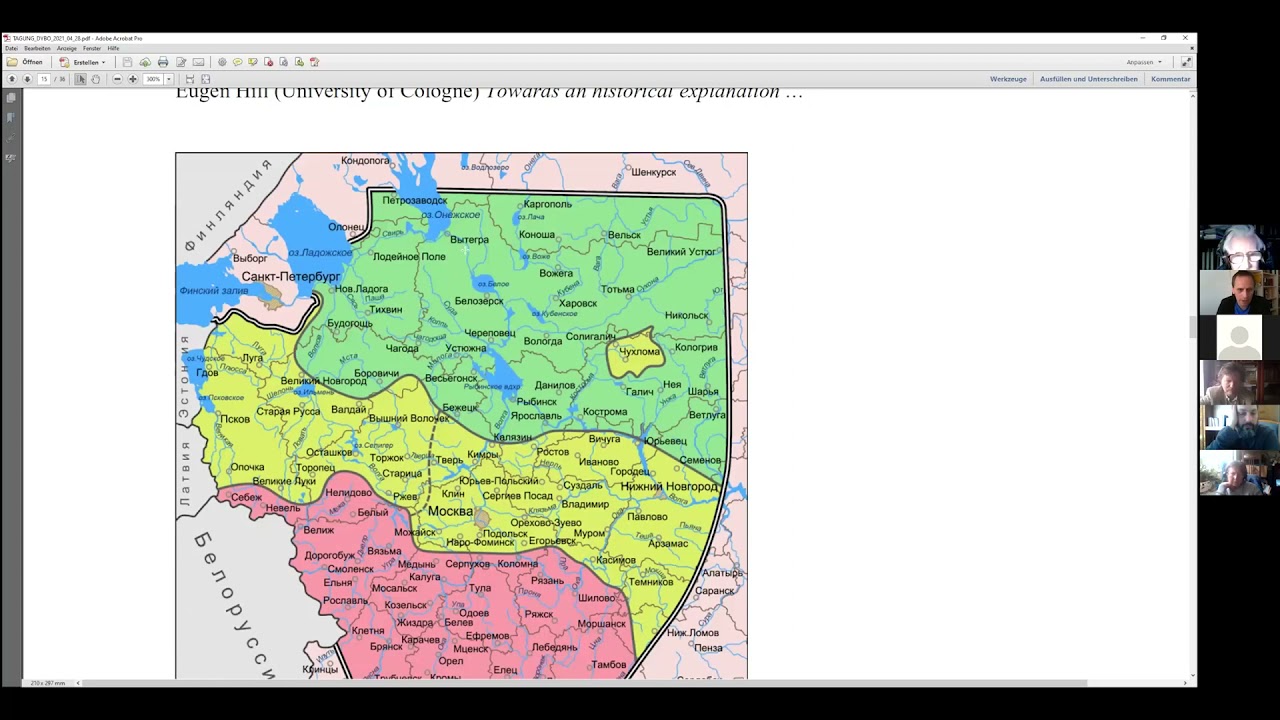Open the Kommentar pane

coord(1170,79)
